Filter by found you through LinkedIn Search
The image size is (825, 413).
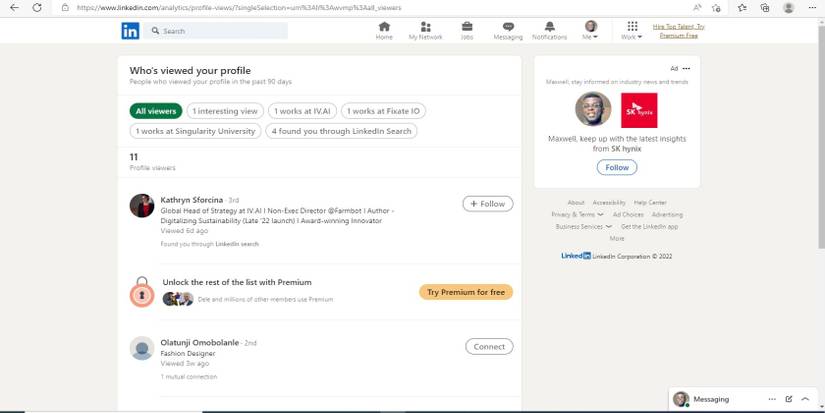coord(341,131)
